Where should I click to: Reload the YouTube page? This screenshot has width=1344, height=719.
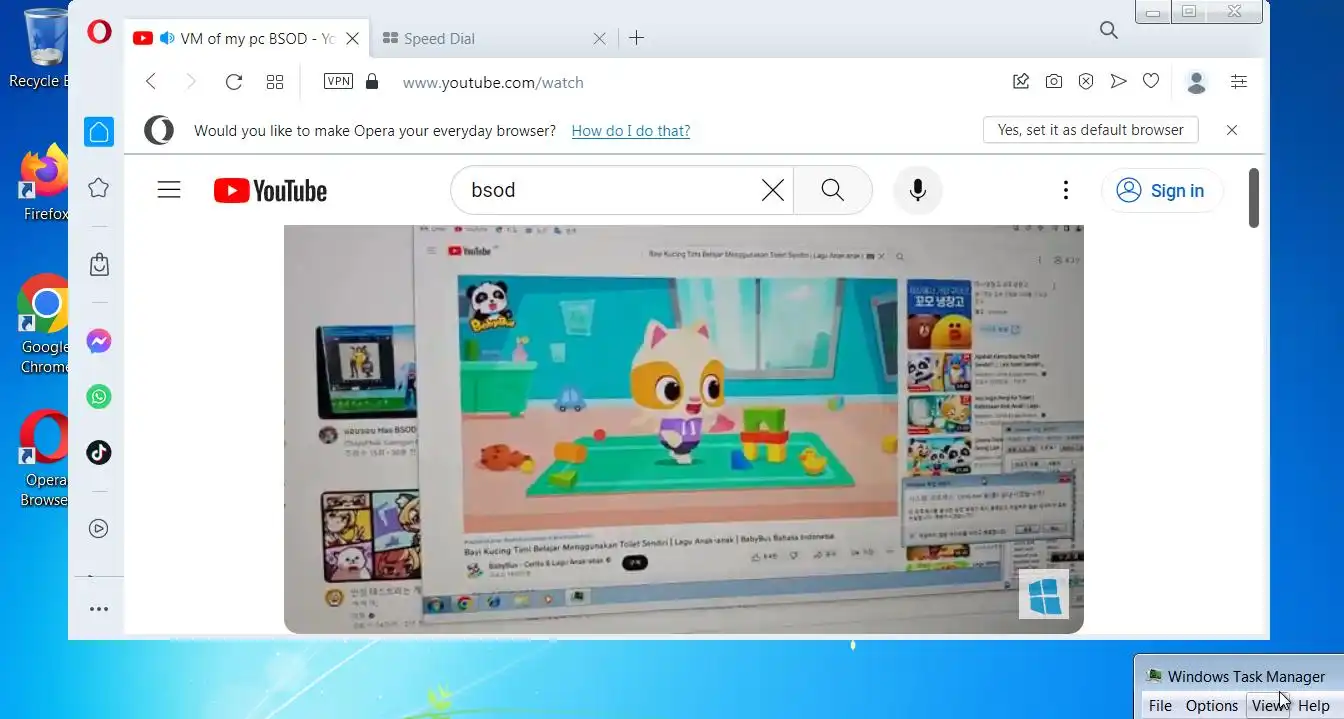pos(234,82)
